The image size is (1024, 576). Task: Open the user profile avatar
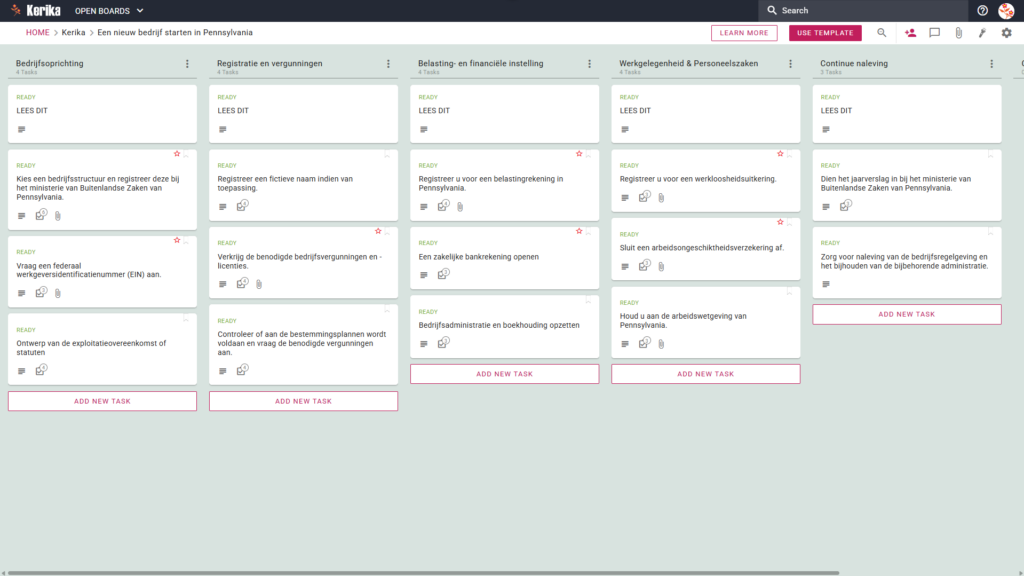1006,10
